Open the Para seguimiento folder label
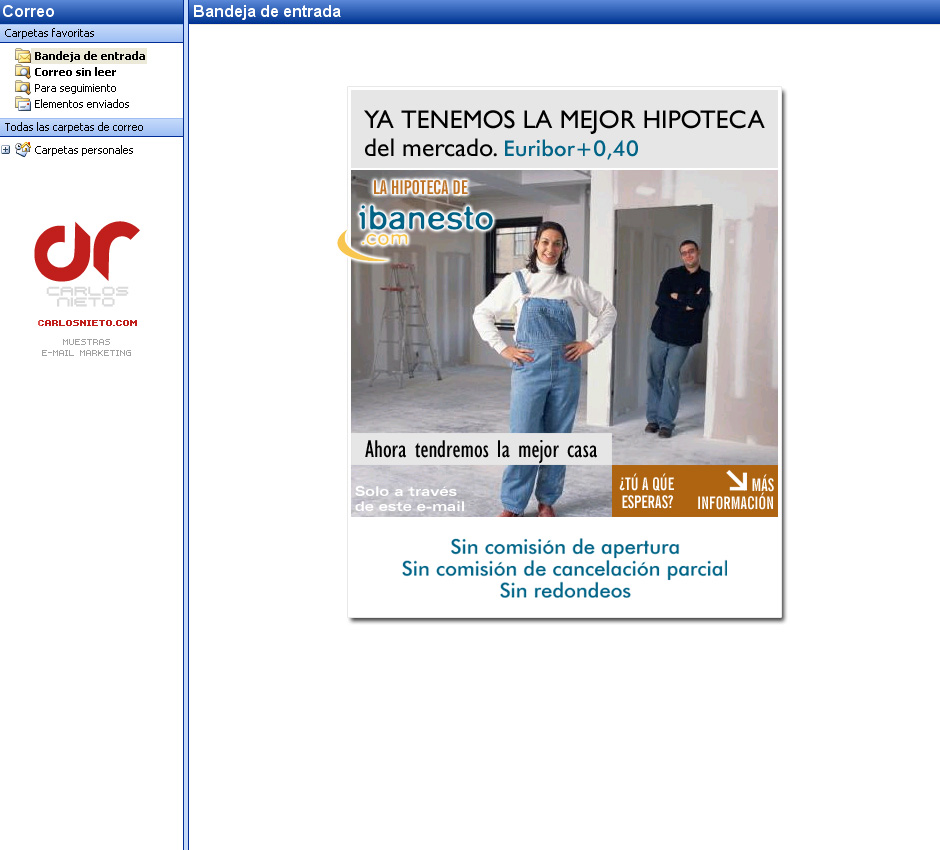 (75, 88)
